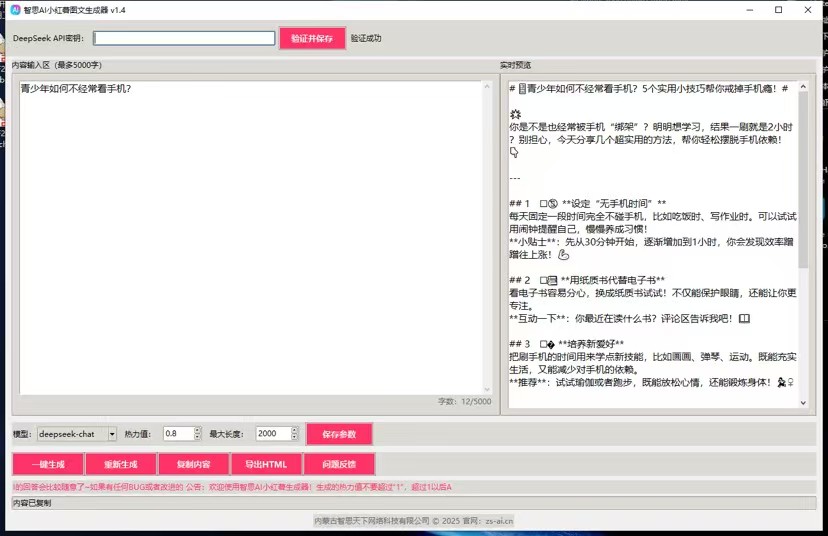This screenshot has height=536, width=828.
Task: Click the 复制内容 button
Action: point(194,464)
